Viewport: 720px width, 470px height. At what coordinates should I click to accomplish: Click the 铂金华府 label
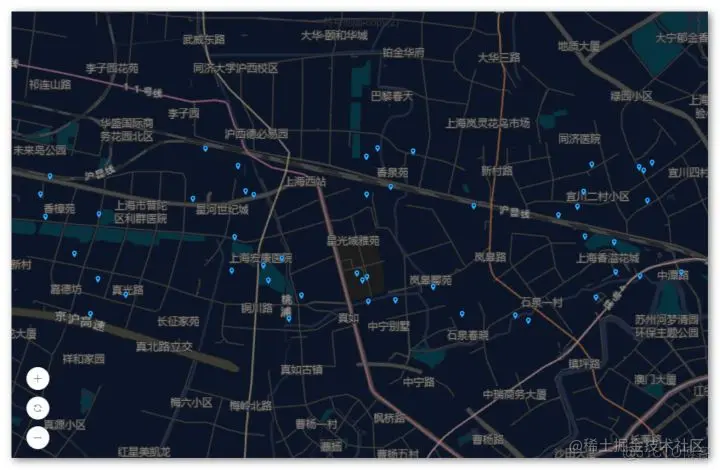click(x=404, y=52)
